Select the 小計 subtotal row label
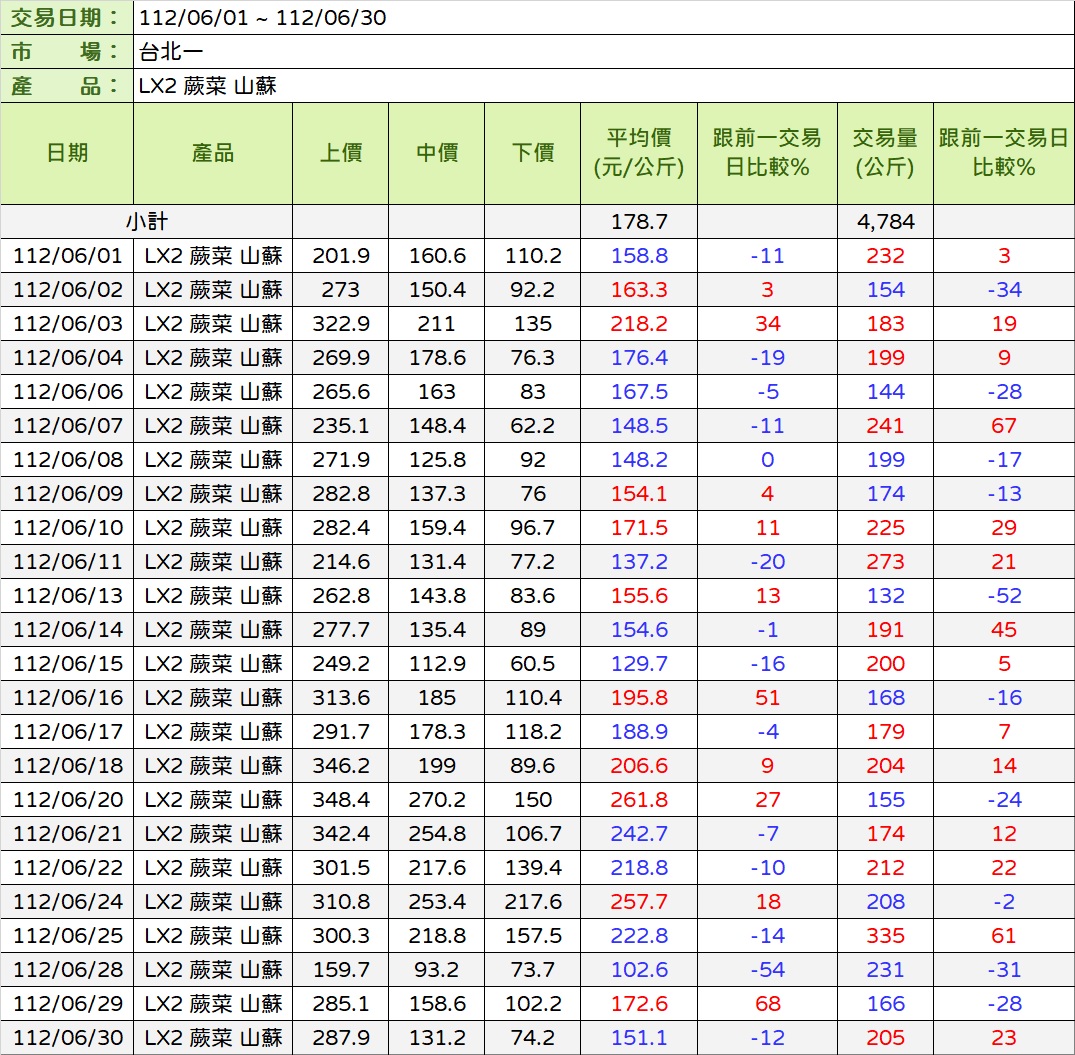The width and height of the screenshot is (1075, 1055). tap(147, 222)
